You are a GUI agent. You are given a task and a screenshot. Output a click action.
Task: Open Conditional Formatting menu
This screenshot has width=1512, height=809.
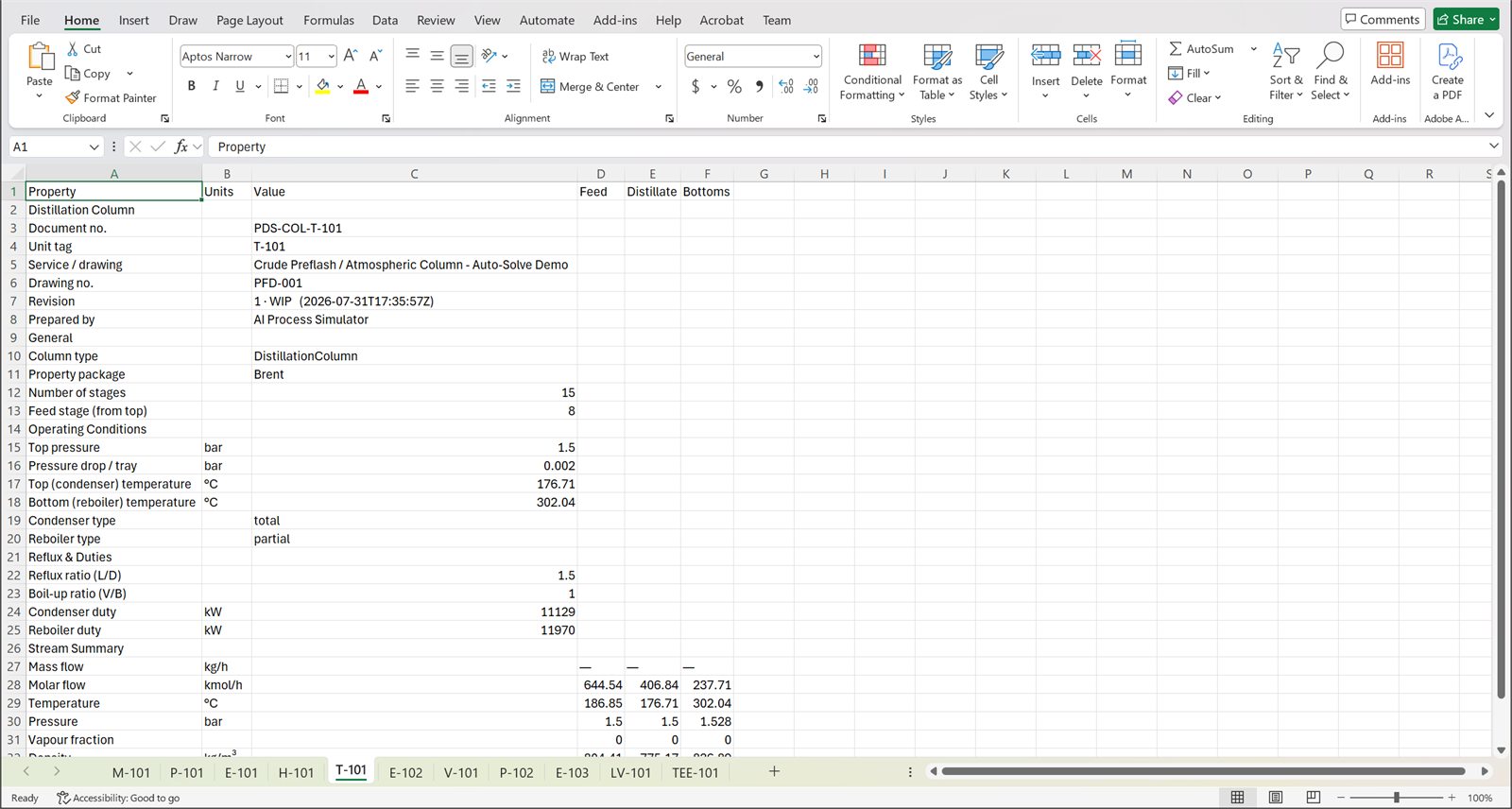872,72
